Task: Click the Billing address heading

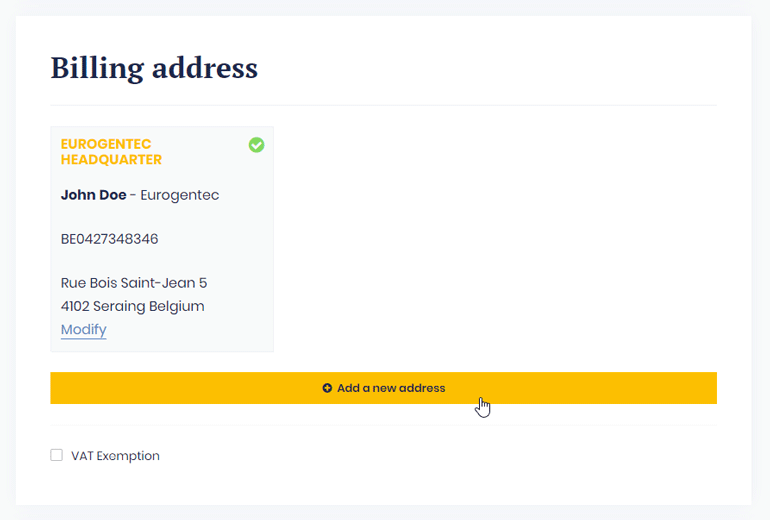Action: pos(154,69)
